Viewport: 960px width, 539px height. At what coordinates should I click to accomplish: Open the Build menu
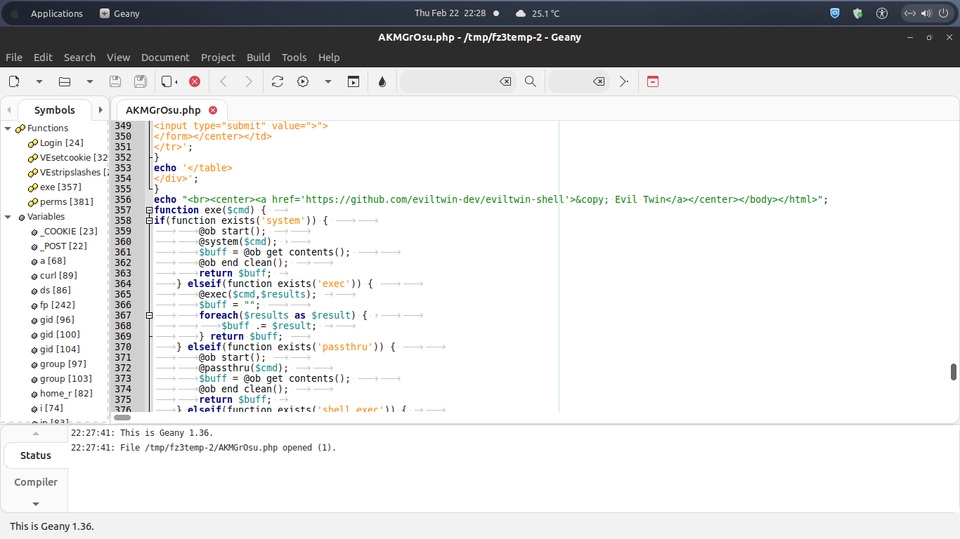(x=258, y=58)
